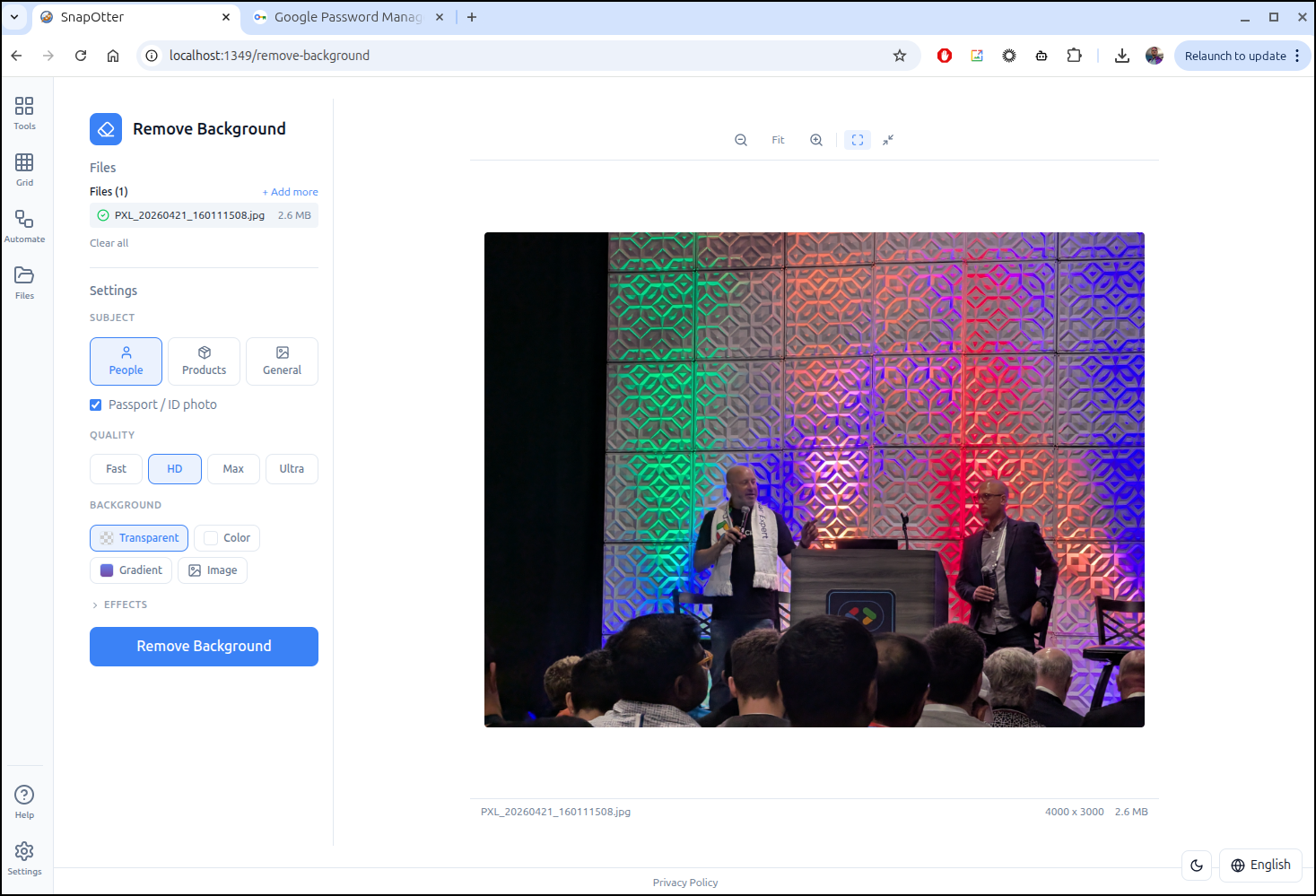Go to the browser home page
1316x896 pixels.
tap(113, 56)
